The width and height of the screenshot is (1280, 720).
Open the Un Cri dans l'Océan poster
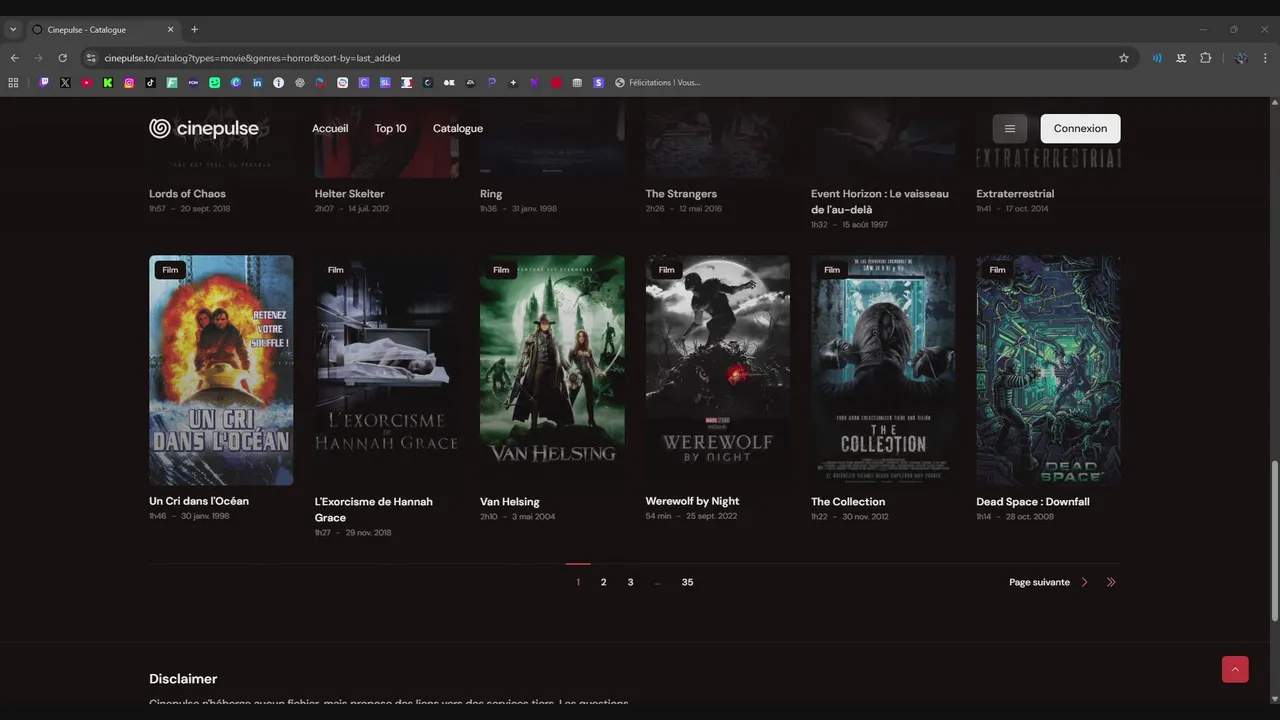coord(221,370)
